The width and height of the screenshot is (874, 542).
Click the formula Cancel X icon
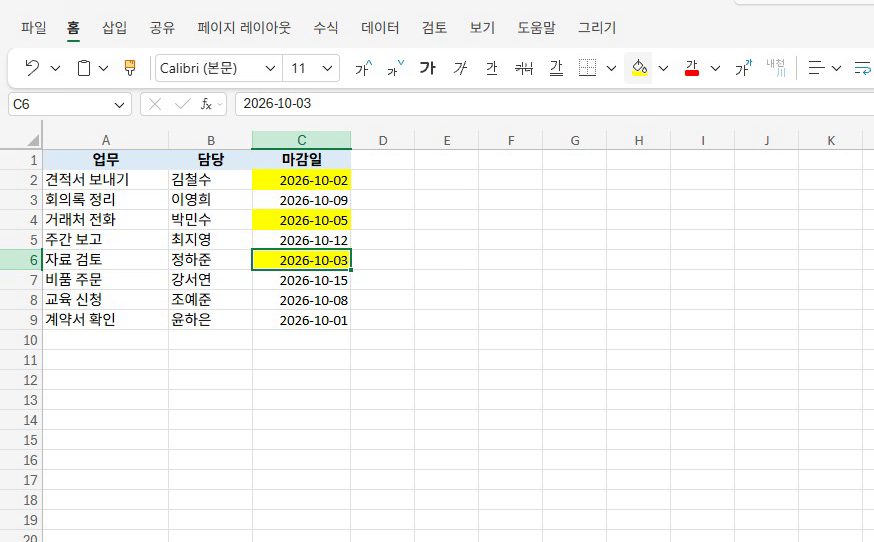[155, 104]
